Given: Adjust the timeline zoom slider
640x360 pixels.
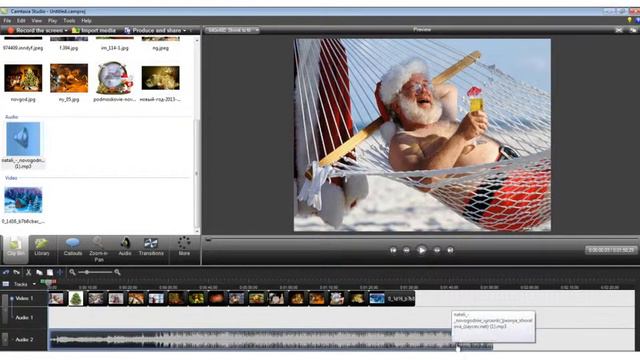Looking at the screenshot, I should pyautogui.click(x=95, y=272).
